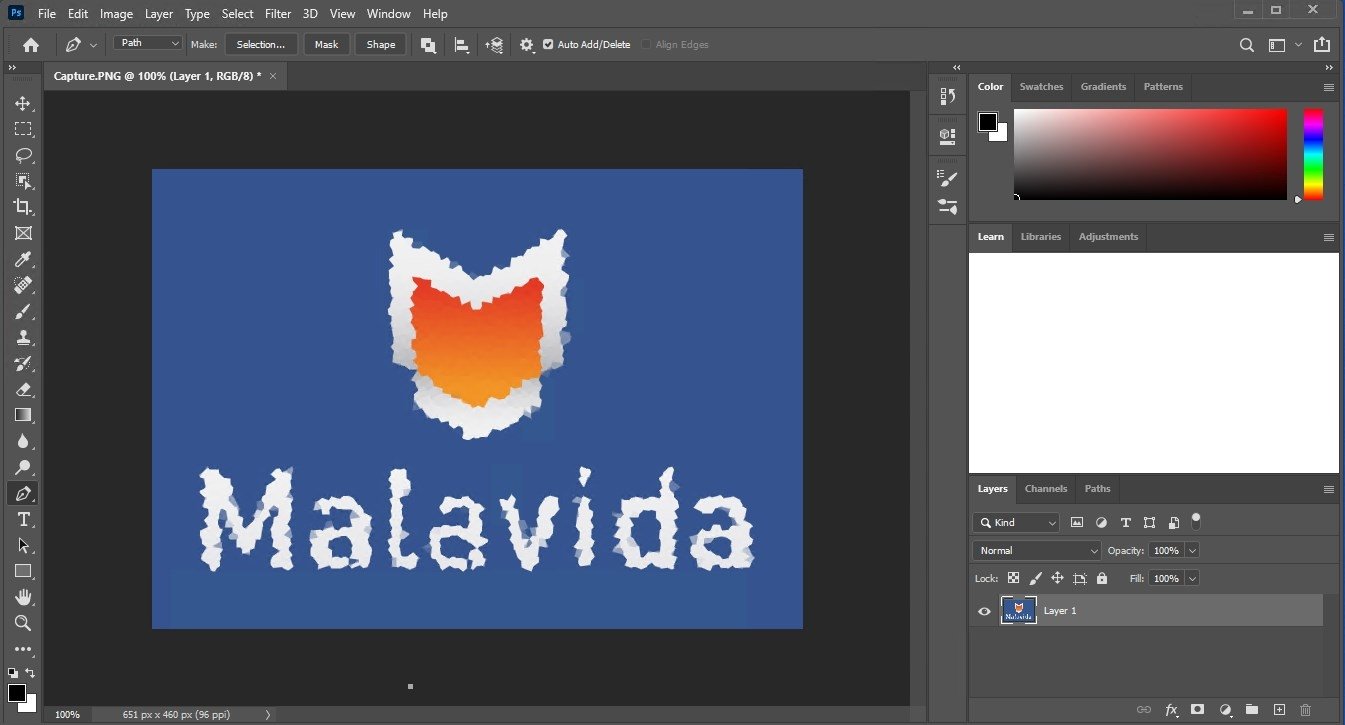
Task: Select the Frame tool
Action: (x=23, y=233)
